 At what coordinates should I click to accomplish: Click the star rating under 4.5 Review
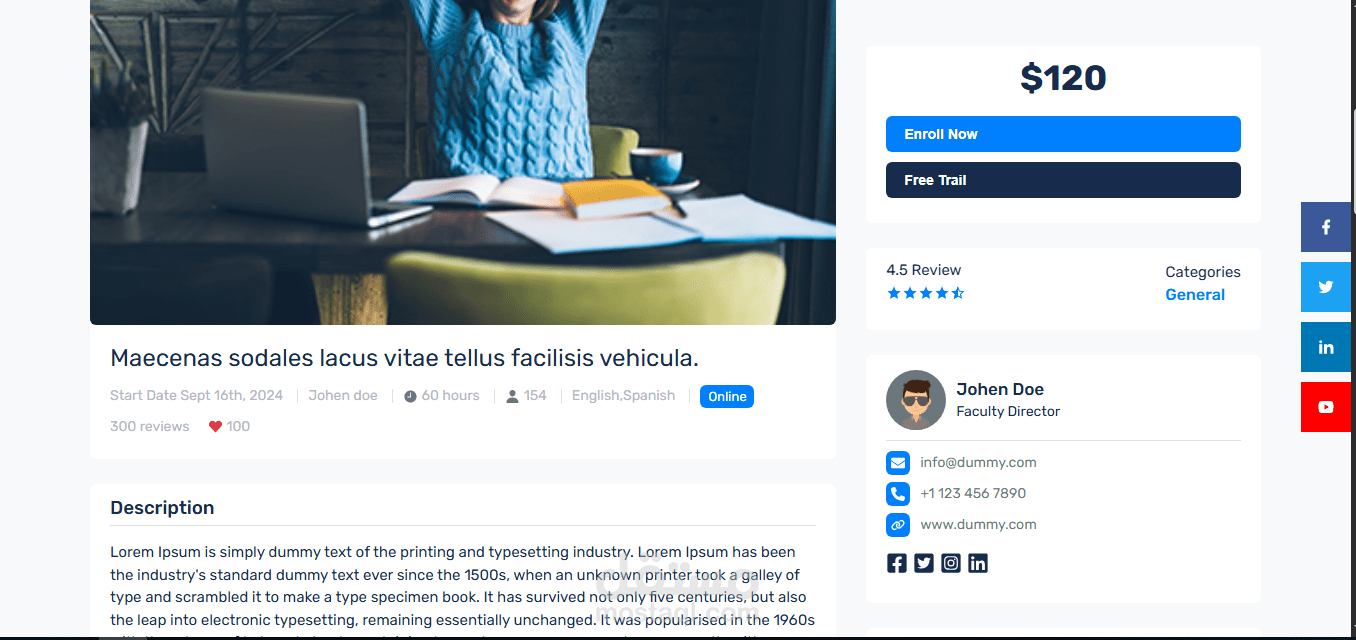click(x=925, y=293)
